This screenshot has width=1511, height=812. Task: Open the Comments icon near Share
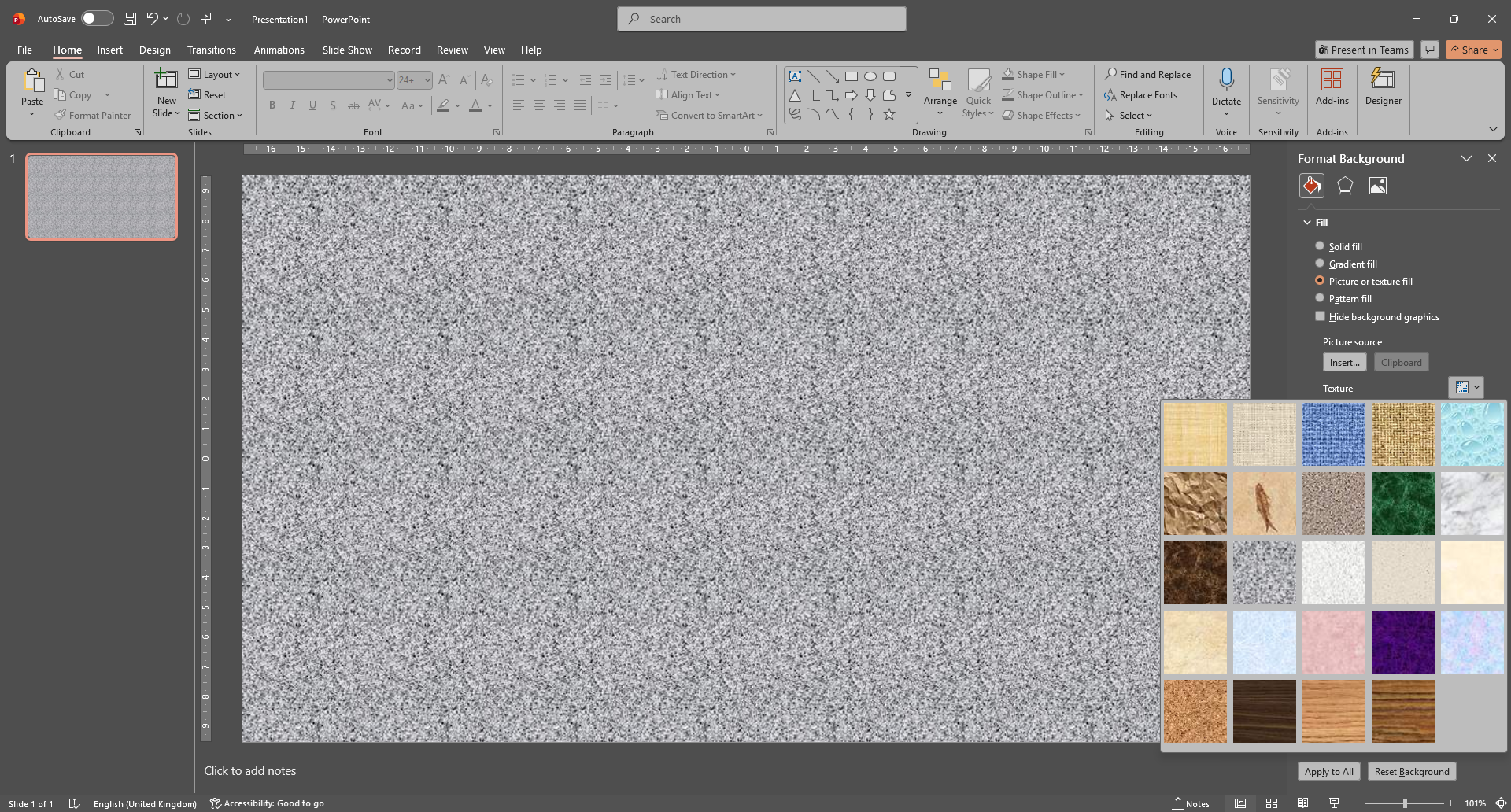[1430, 50]
